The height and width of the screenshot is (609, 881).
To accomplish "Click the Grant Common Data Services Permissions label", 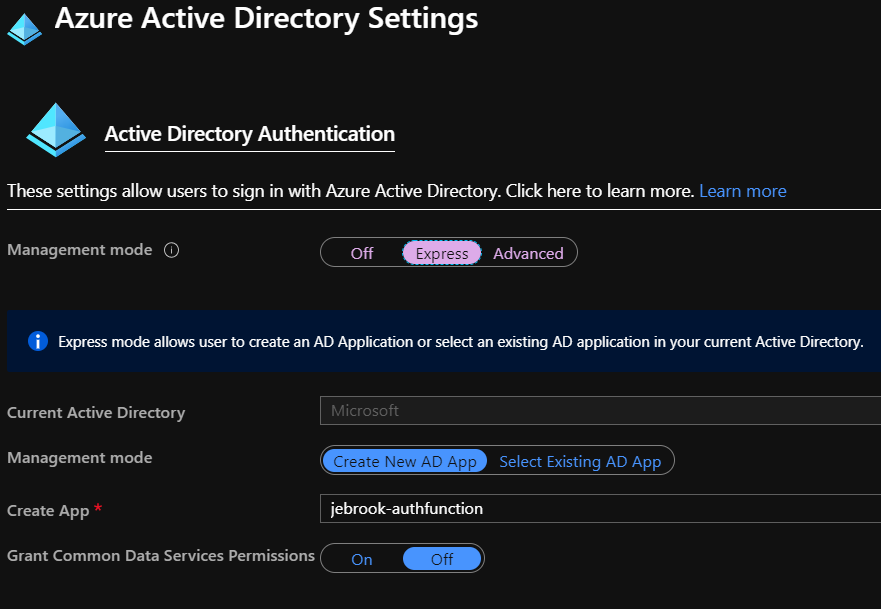I will click(161, 555).
